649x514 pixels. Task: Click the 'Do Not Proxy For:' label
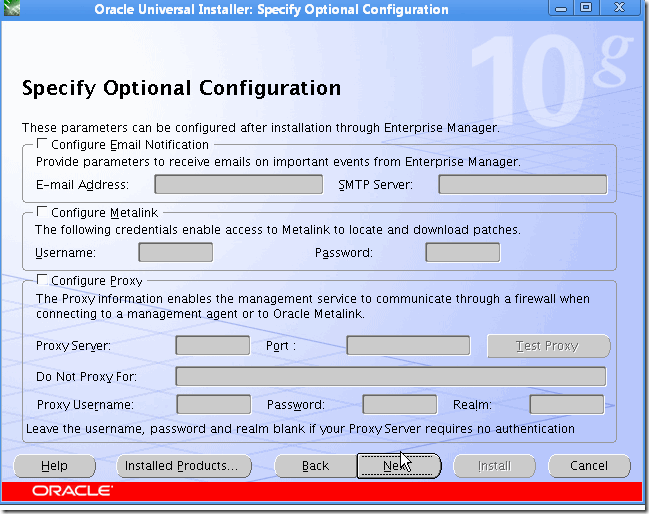(87, 377)
